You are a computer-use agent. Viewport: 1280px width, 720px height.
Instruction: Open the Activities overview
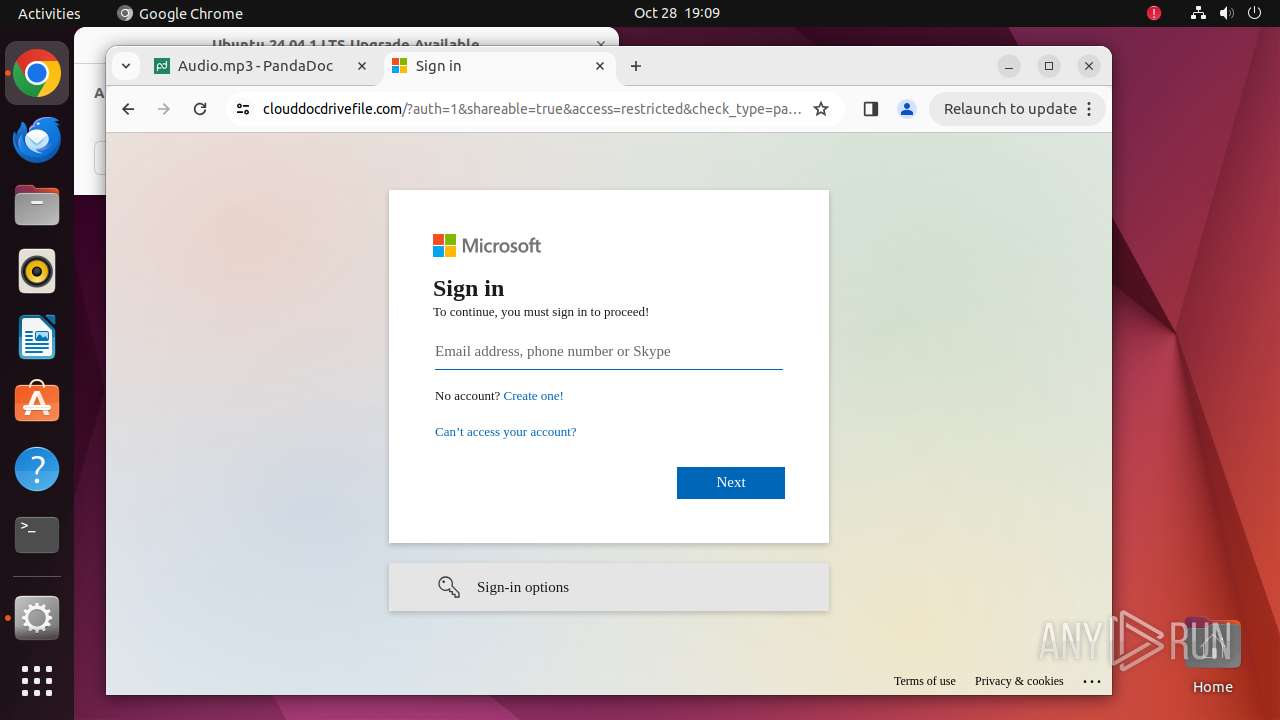[49, 13]
